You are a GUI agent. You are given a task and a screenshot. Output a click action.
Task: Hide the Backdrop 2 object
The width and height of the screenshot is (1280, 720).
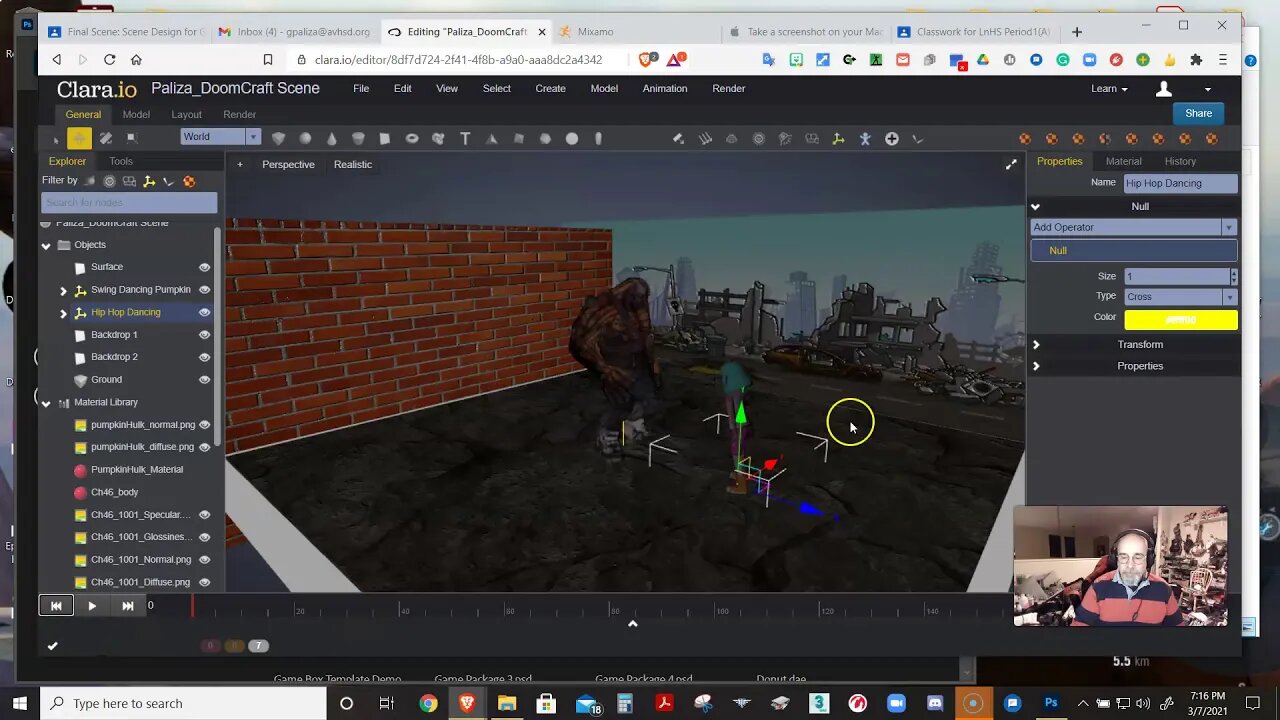204,357
